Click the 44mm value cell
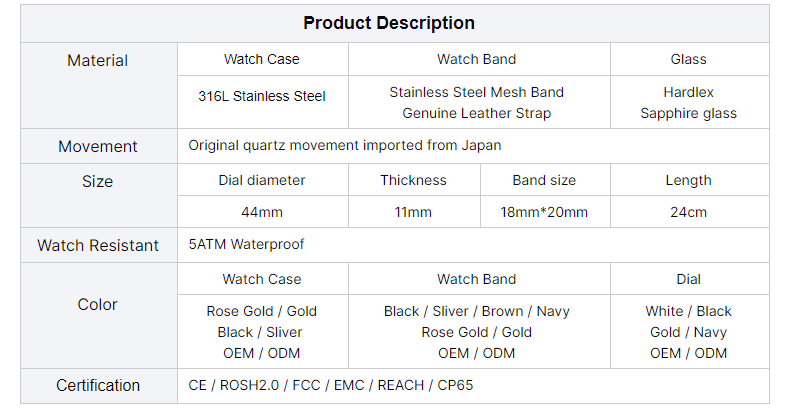This screenshot has width=785, height=414. (262, 212)
